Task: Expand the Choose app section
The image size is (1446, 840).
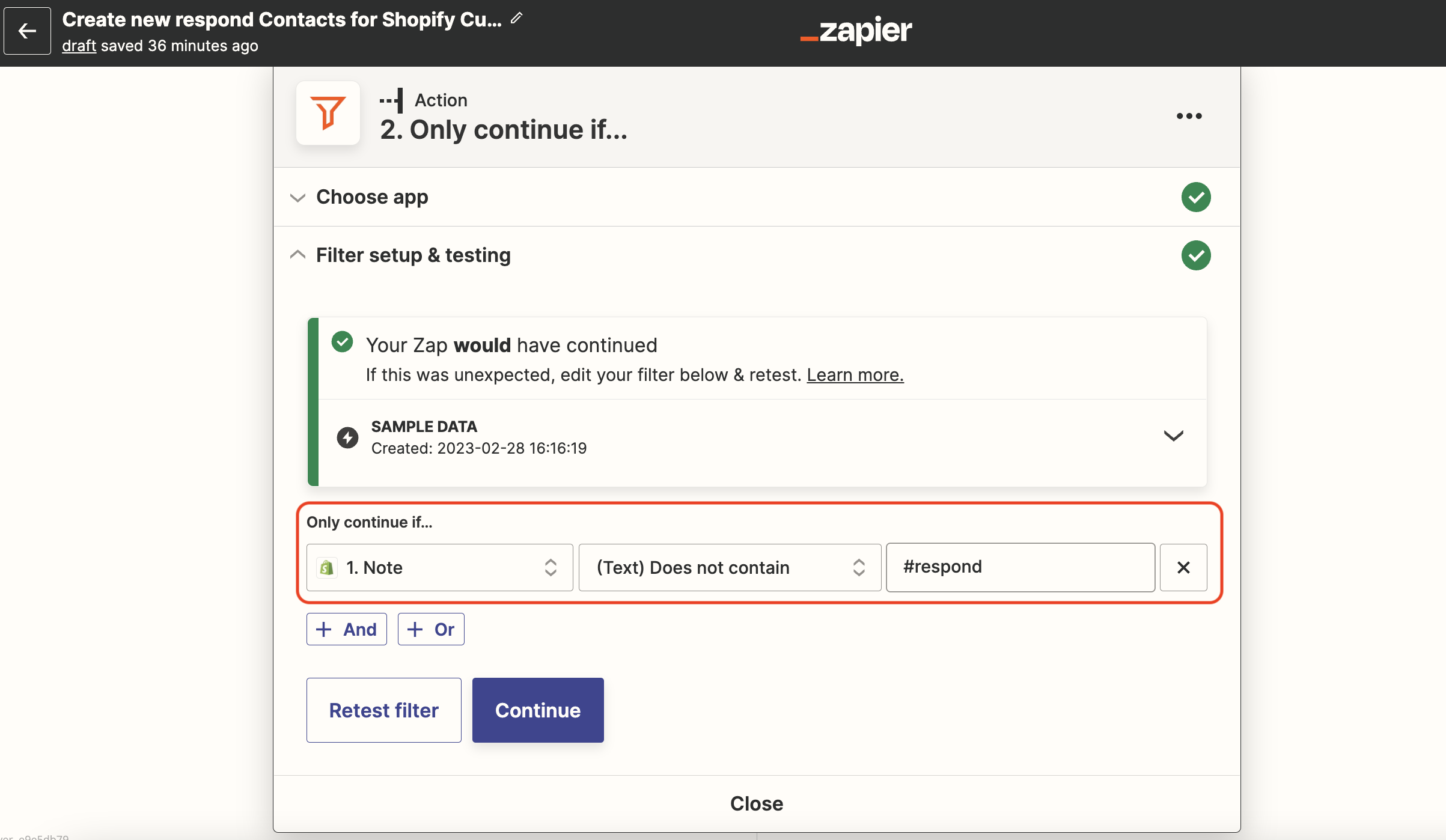Action: point(371,197)
